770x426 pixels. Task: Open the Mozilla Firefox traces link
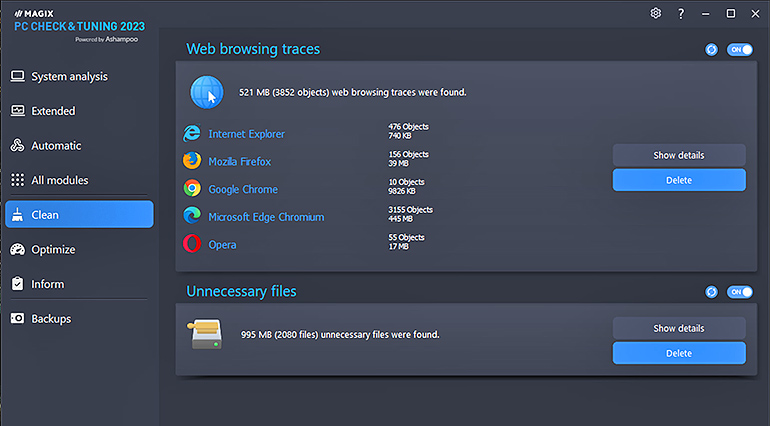click(240, 161)
